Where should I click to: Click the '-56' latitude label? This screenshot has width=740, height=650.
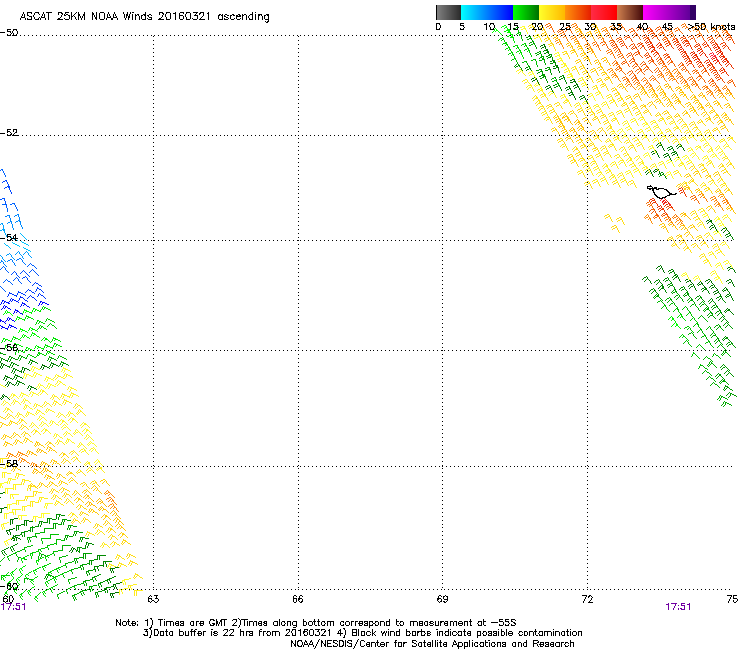(9, 347)
